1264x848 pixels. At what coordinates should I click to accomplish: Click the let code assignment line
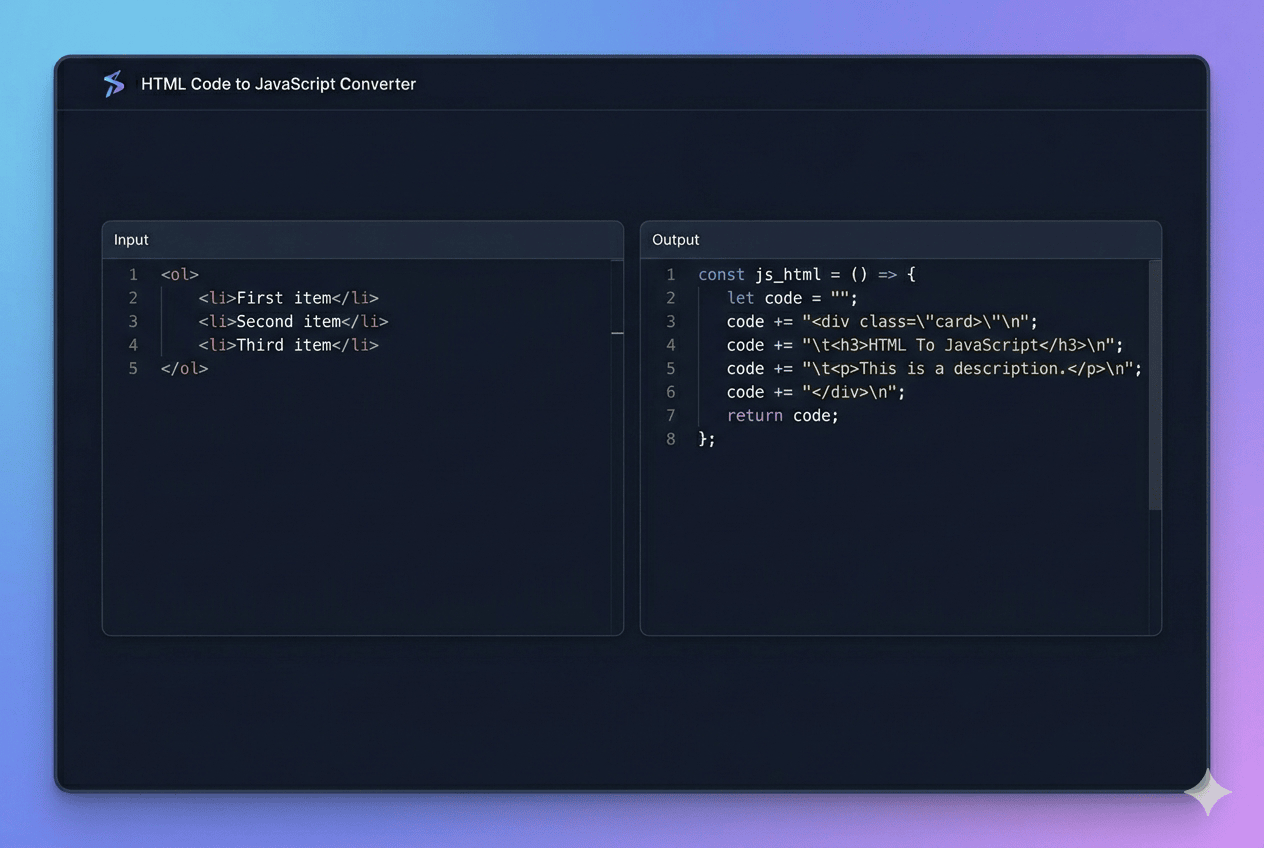tap(792, 298)
